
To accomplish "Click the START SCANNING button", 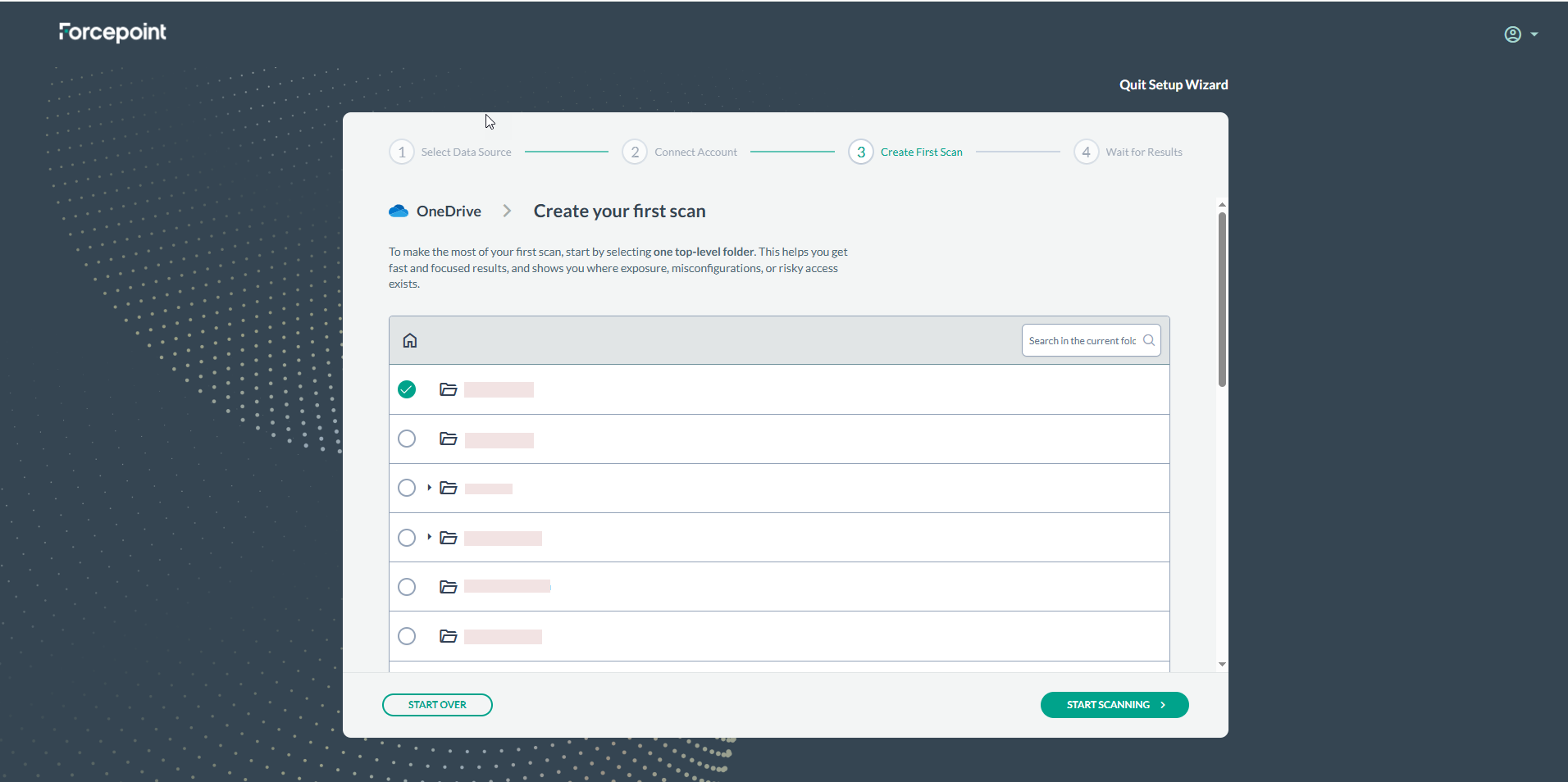I will click(x=1114, y=705).
